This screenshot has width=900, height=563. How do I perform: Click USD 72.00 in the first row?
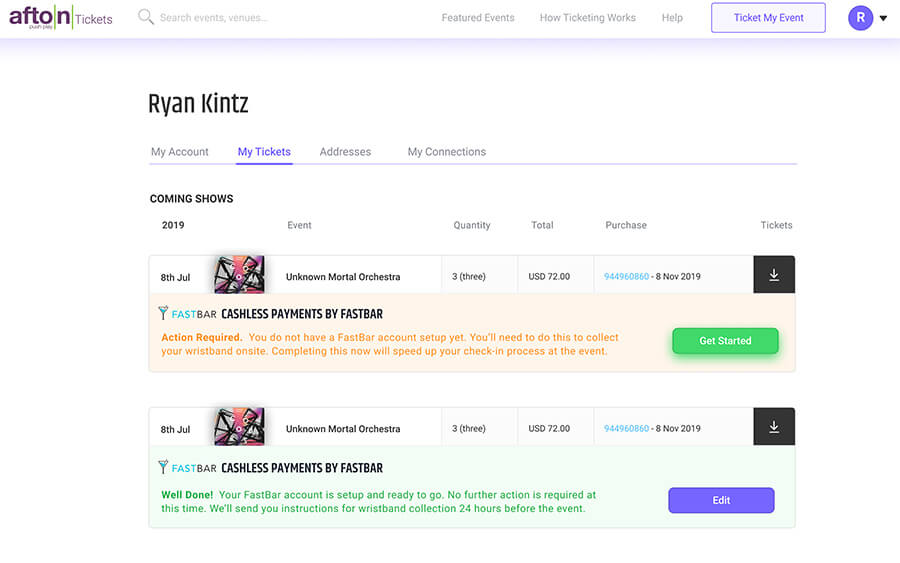[x=549, y=277]
